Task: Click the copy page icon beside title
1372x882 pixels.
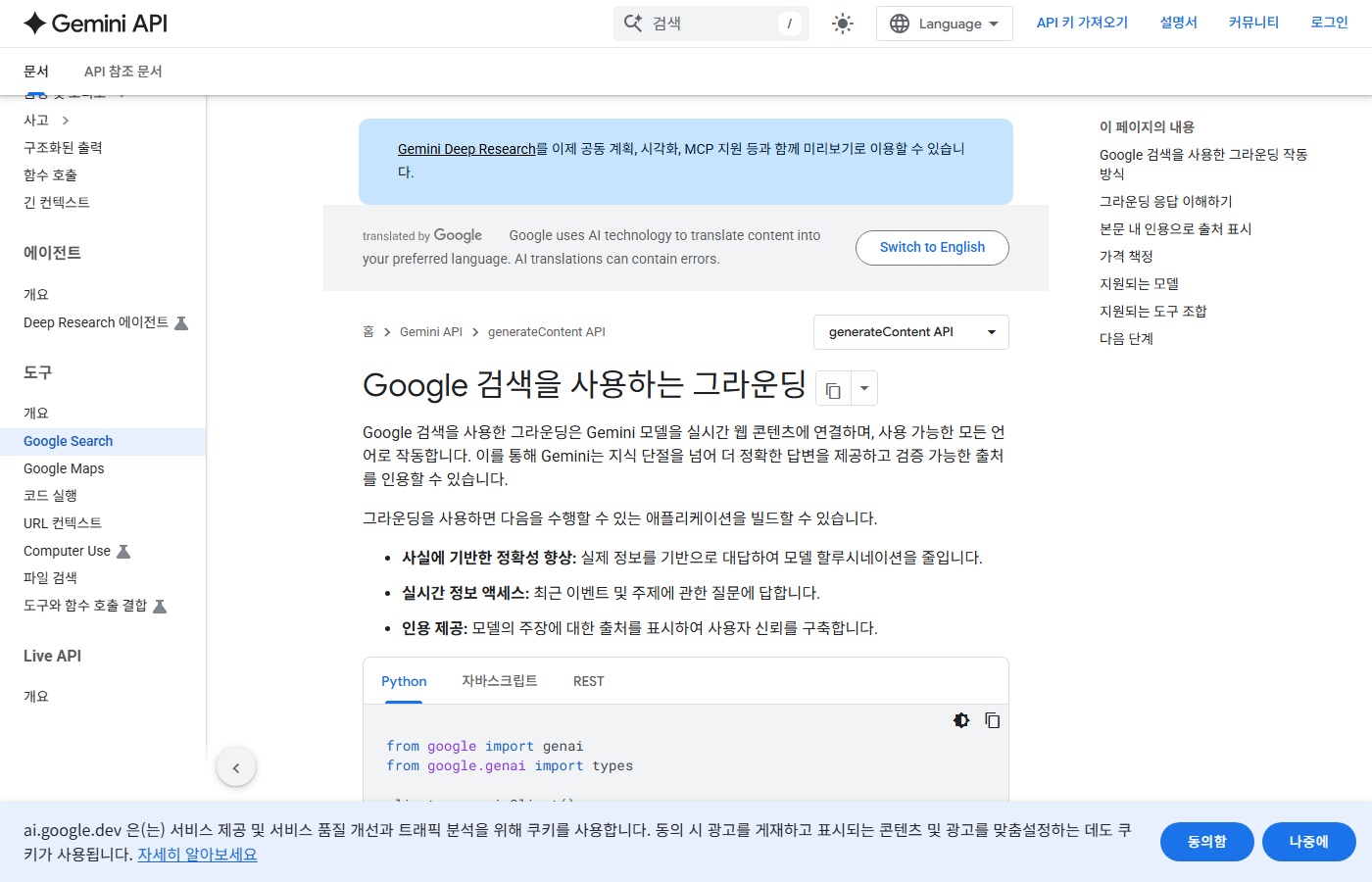Action: [x=834, y=389]
